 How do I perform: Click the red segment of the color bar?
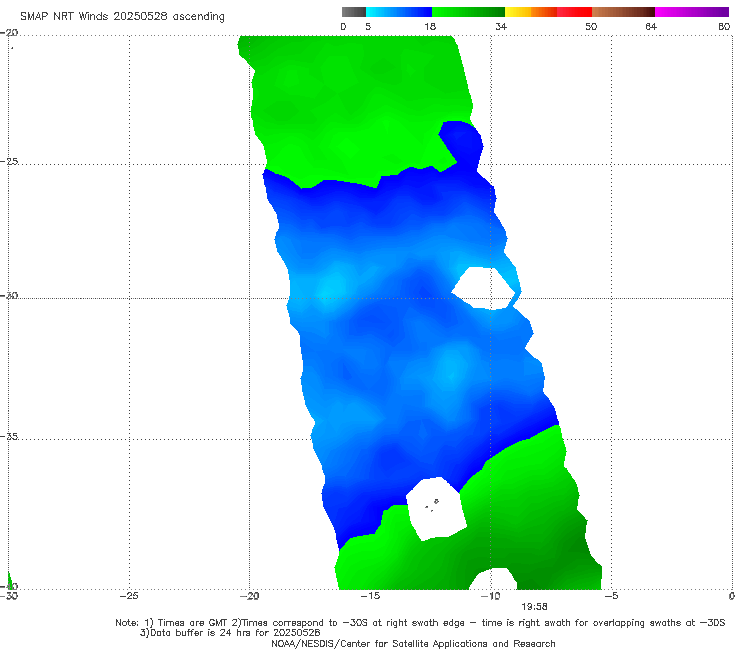coord(574,12)
